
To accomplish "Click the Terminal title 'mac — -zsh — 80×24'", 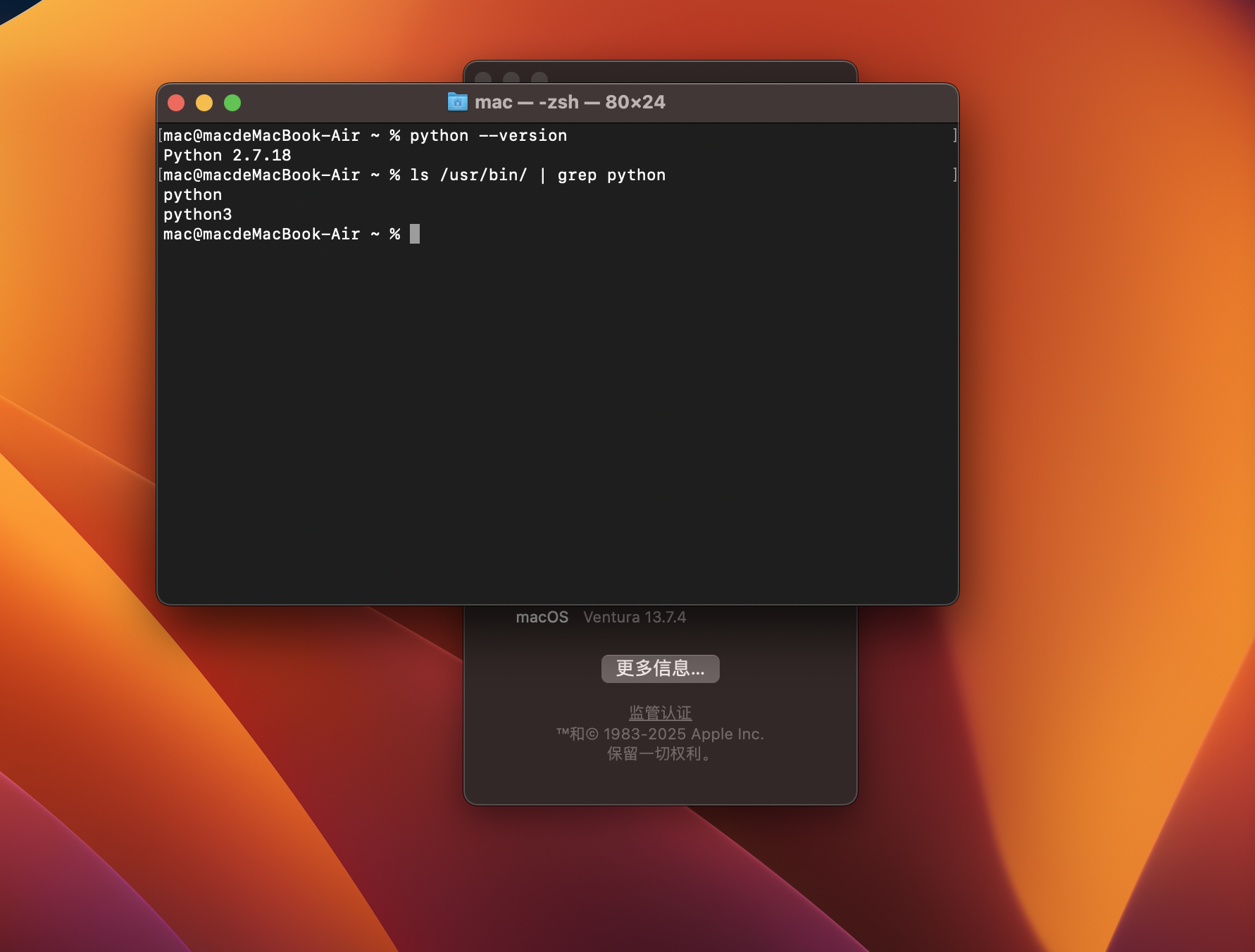I will (570, 102).
